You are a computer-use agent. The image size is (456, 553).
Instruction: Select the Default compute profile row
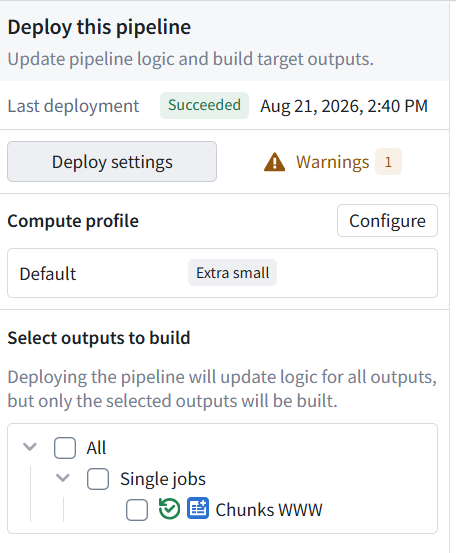coord(223,273)
